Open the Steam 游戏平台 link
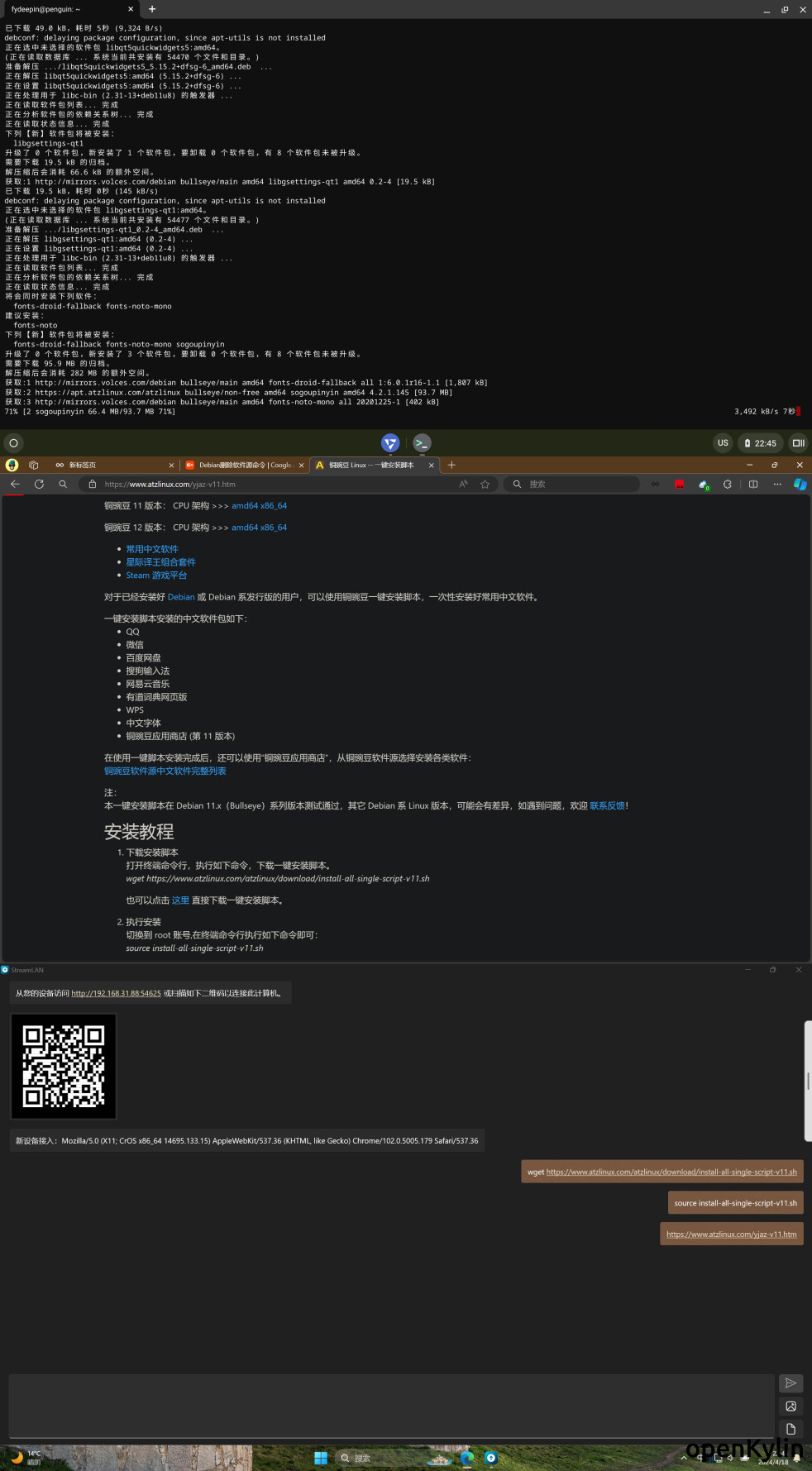 click(156, 576)
